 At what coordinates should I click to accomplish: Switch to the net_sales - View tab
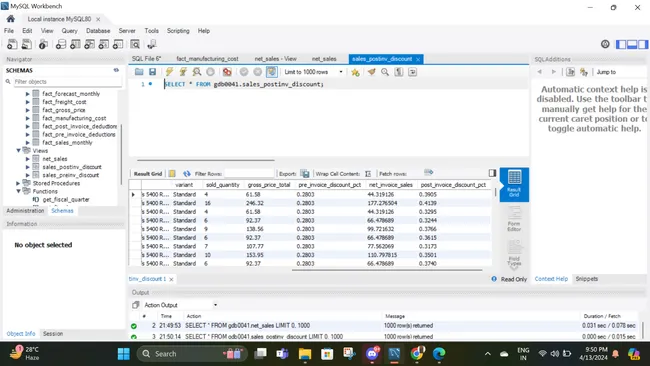276,59
